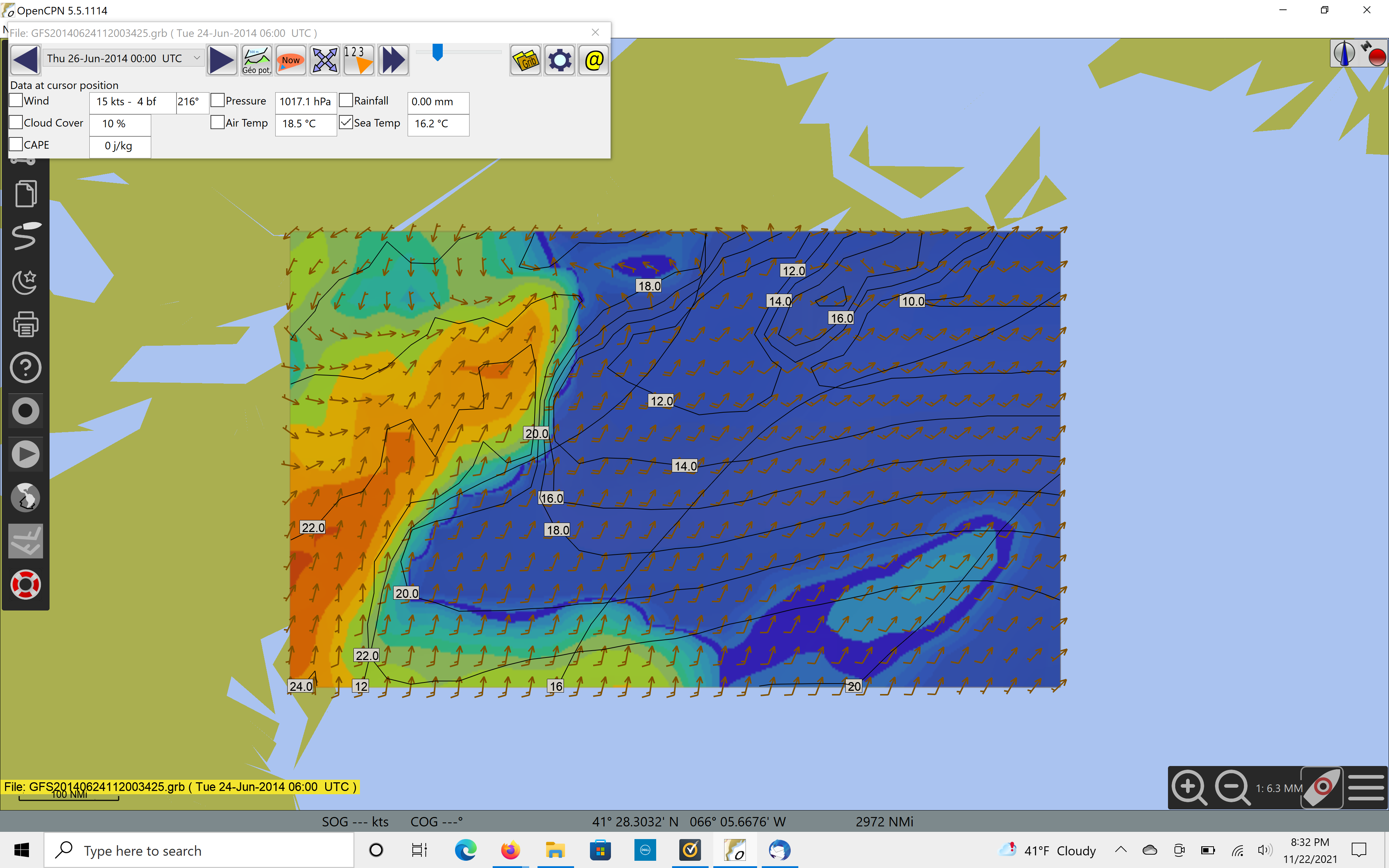Click the red lifebuoy man overboard icon
The height and width of the screenshot is (868, 1389).
tap(25, 584)
